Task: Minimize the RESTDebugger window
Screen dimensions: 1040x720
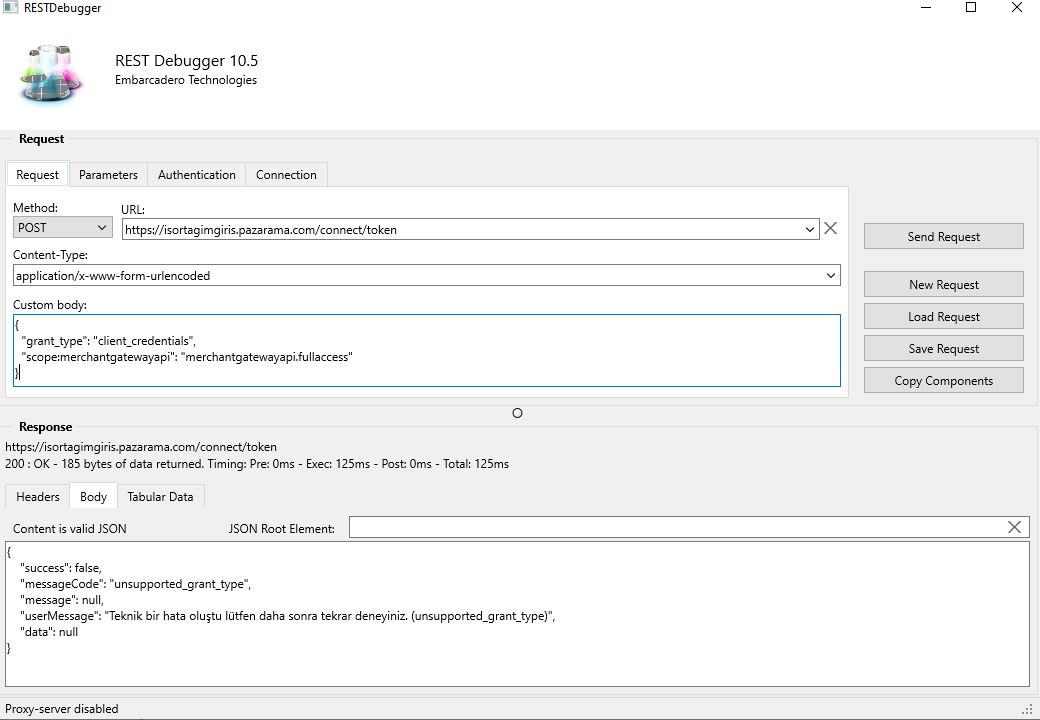Action: point(927,7)
